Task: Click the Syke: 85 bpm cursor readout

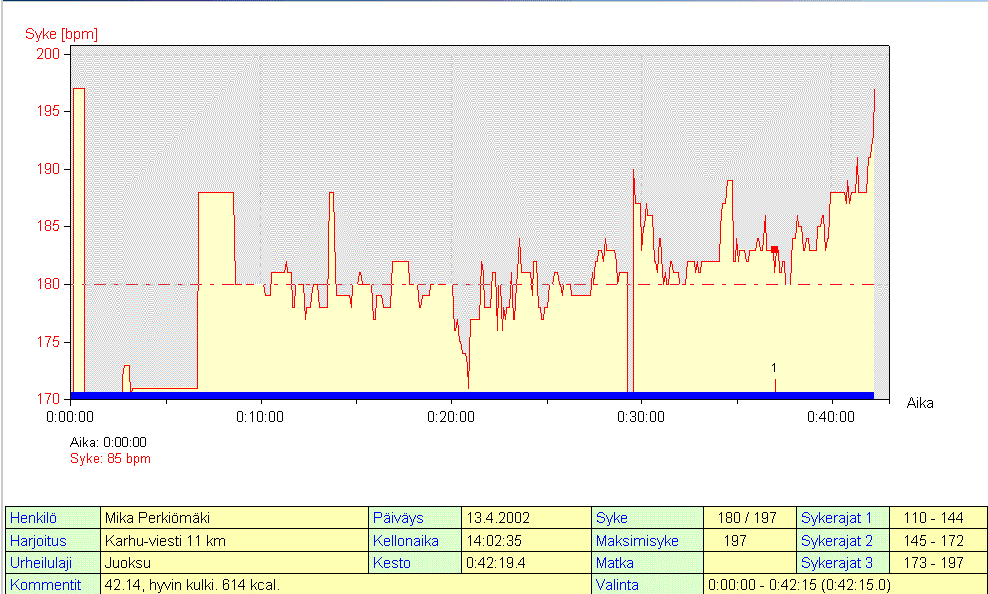Action: 110,459
